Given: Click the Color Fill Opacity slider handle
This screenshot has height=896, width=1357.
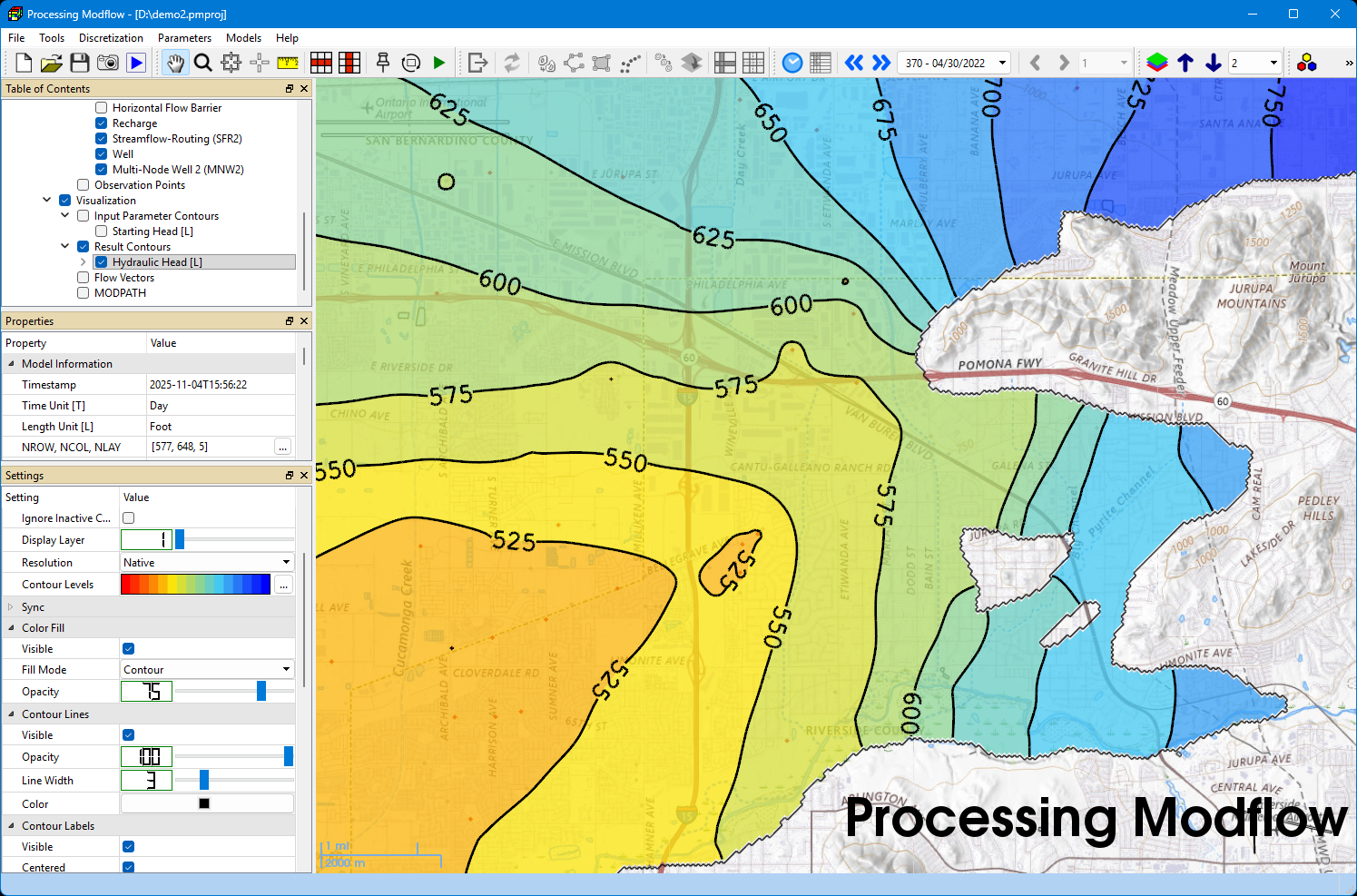Looking at the screenshot, I should (261, 692).
